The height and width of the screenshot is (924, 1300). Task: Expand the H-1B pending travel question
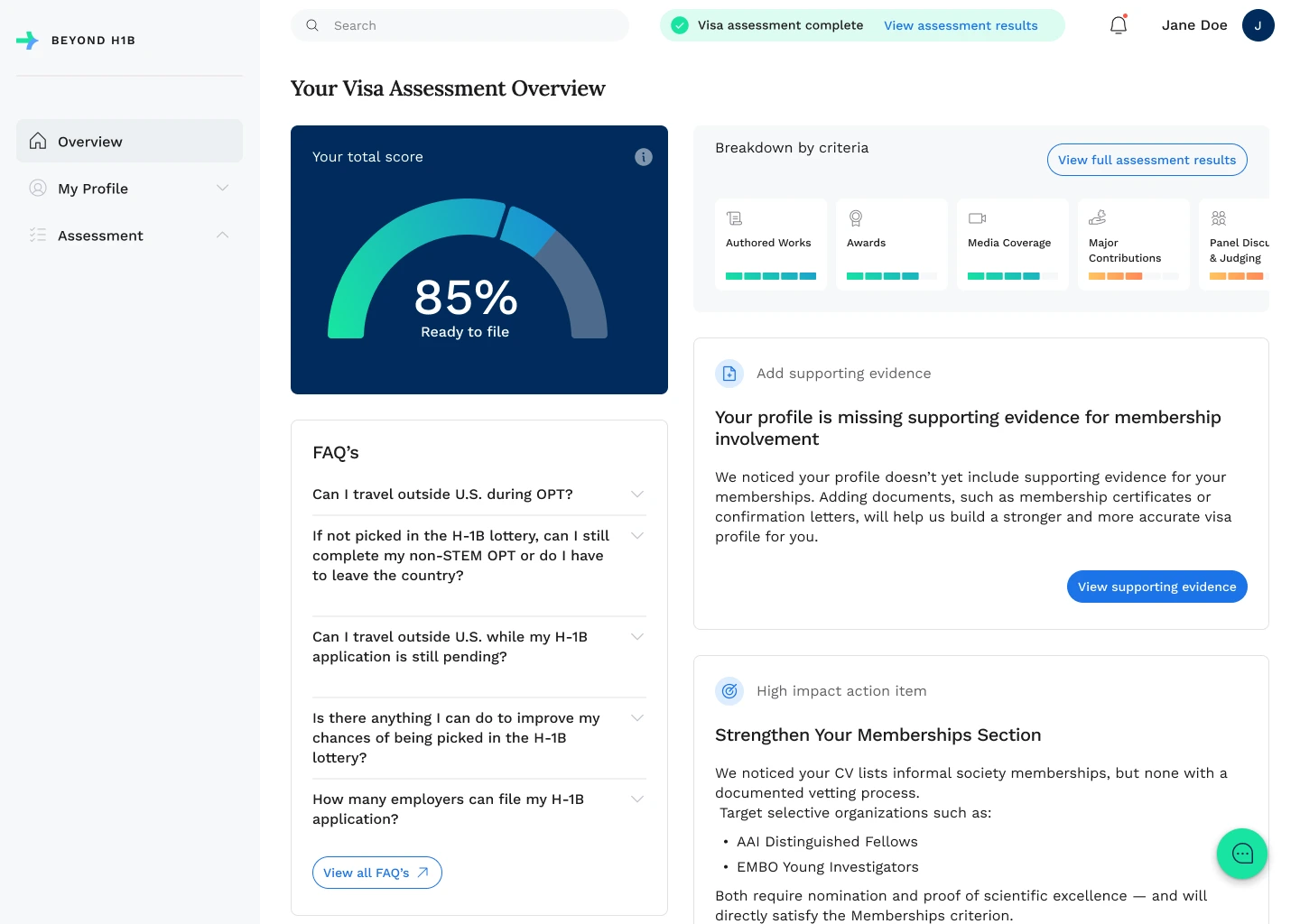click(x=636, y=637)
